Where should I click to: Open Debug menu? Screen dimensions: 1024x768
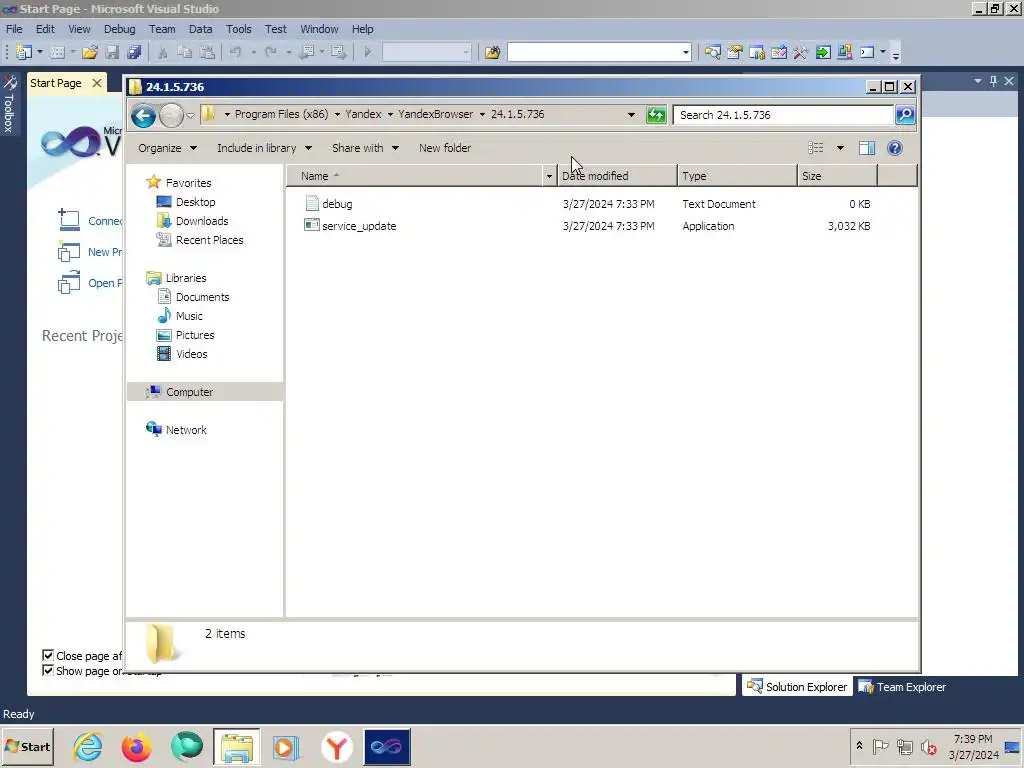120,29
